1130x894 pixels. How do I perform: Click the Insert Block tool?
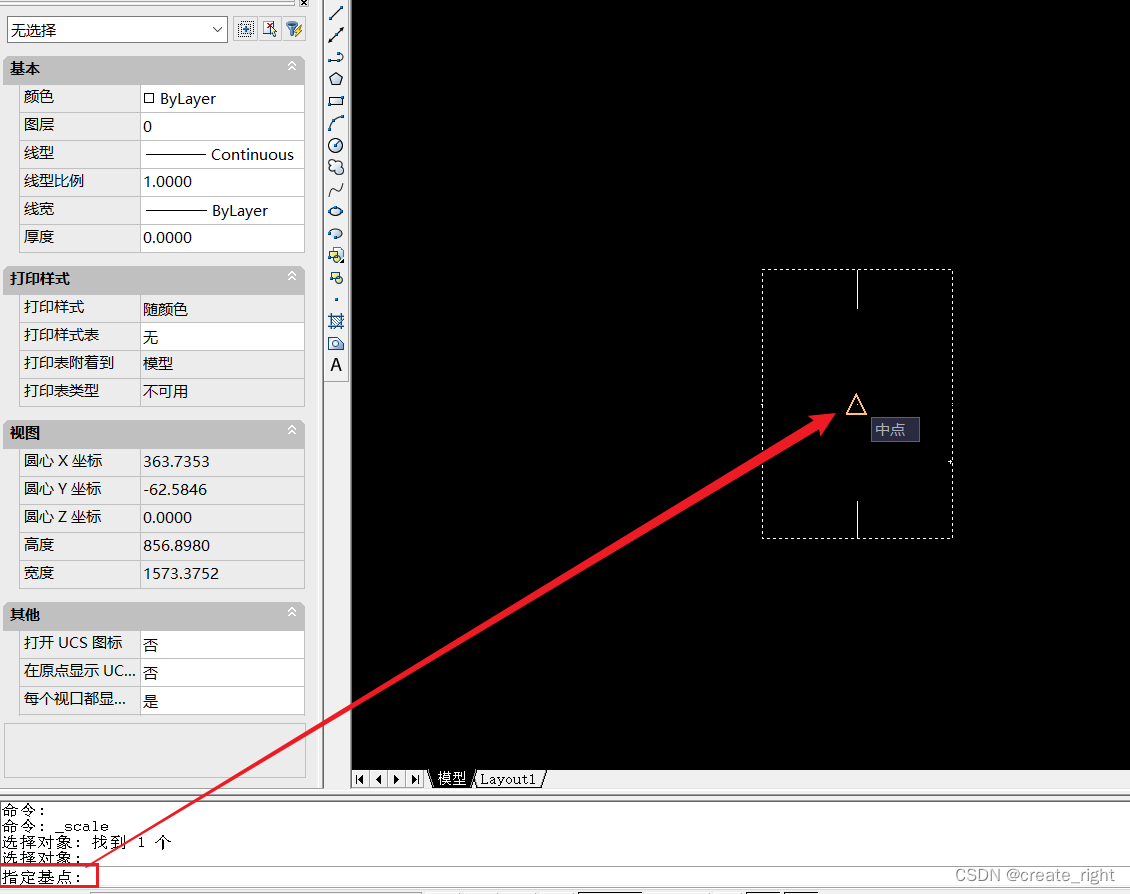click(336, 255)
